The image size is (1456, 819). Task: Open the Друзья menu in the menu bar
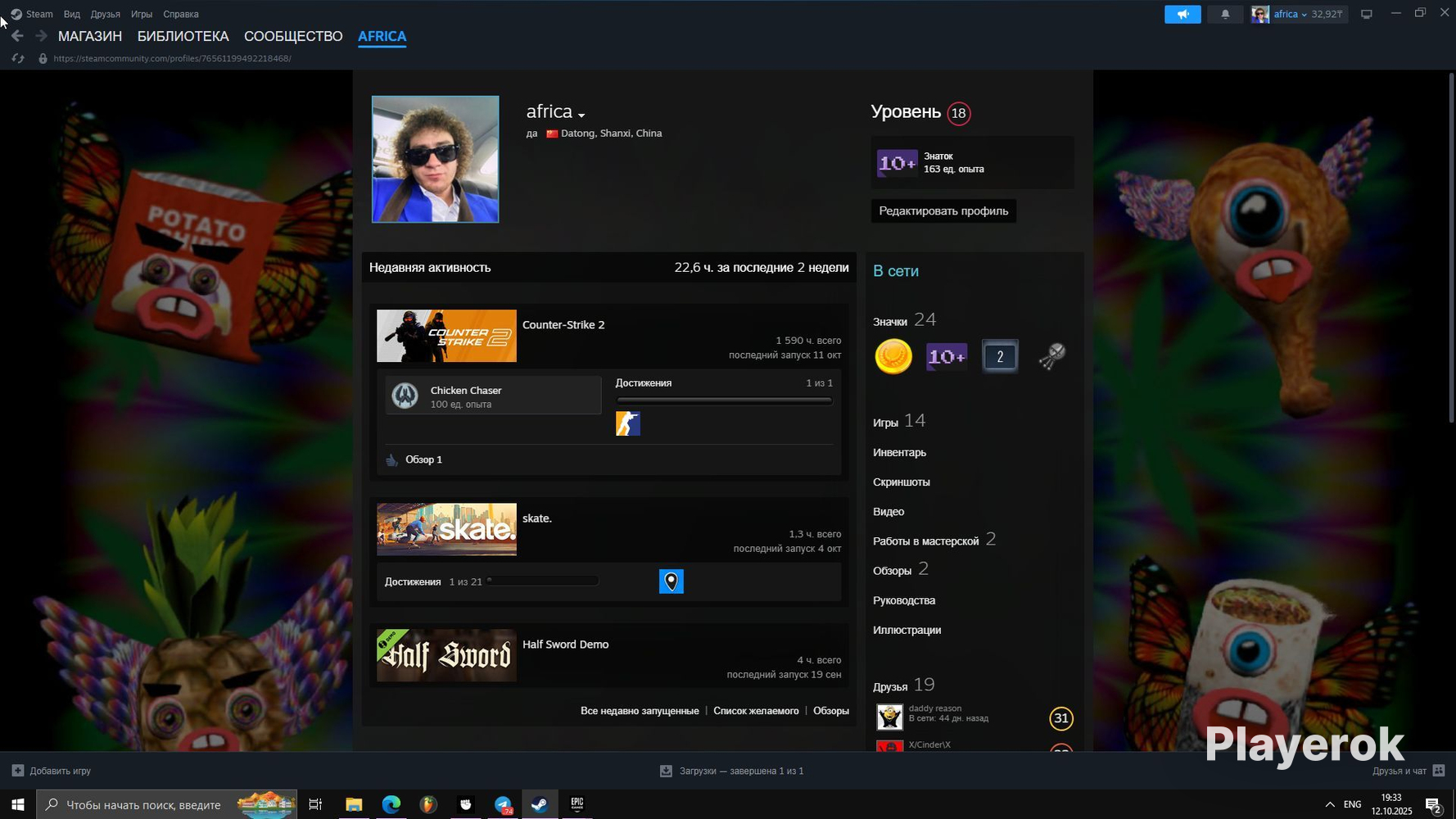tap(106, 14)
